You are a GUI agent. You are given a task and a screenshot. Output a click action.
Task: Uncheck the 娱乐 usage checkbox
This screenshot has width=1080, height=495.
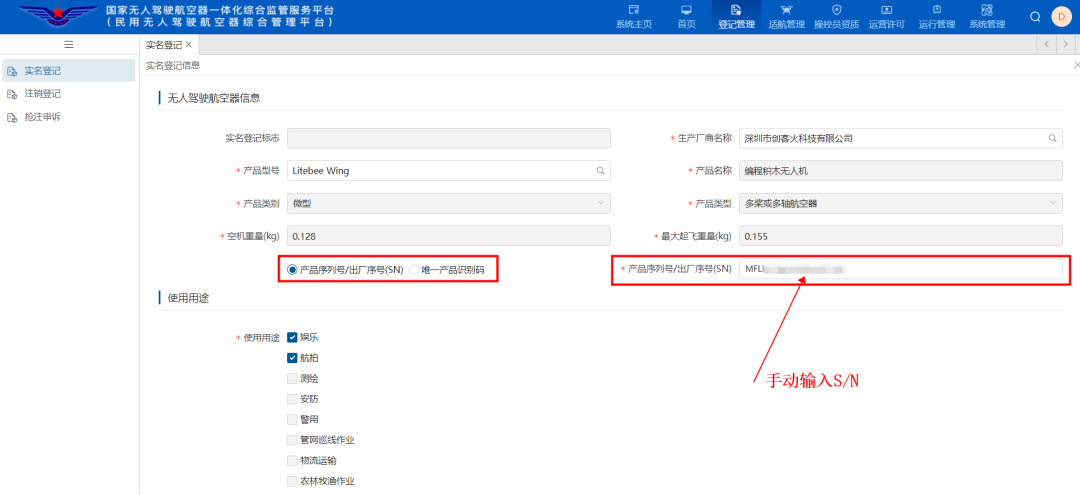tap(293, 338)
